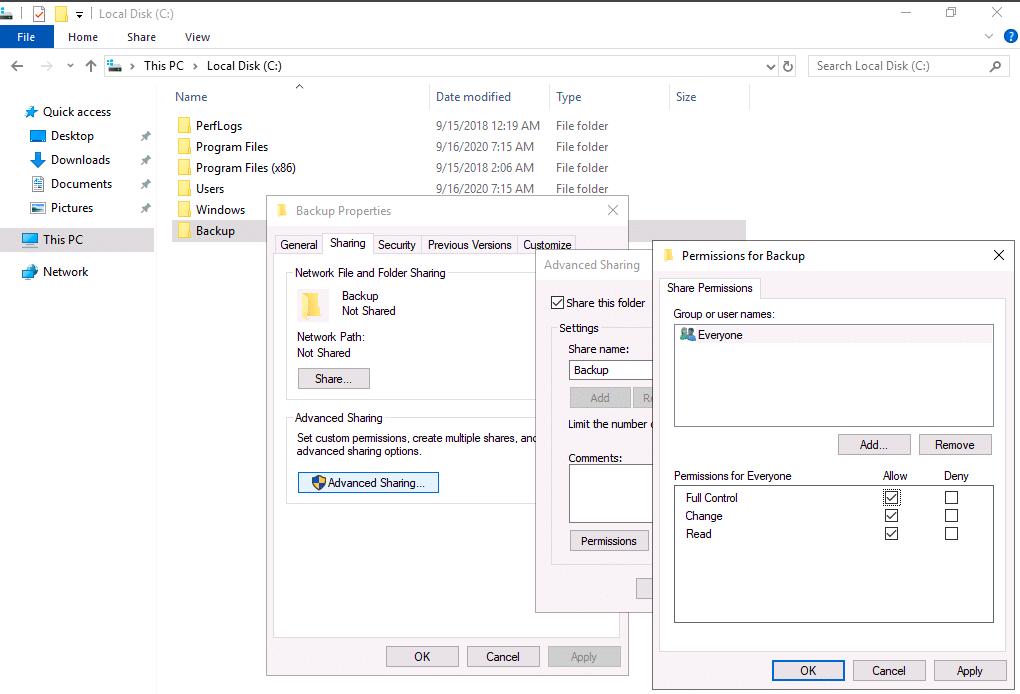Screen dimensions: 1020x694
Task: Open Quick access star icon
Action: click(31, 112)
